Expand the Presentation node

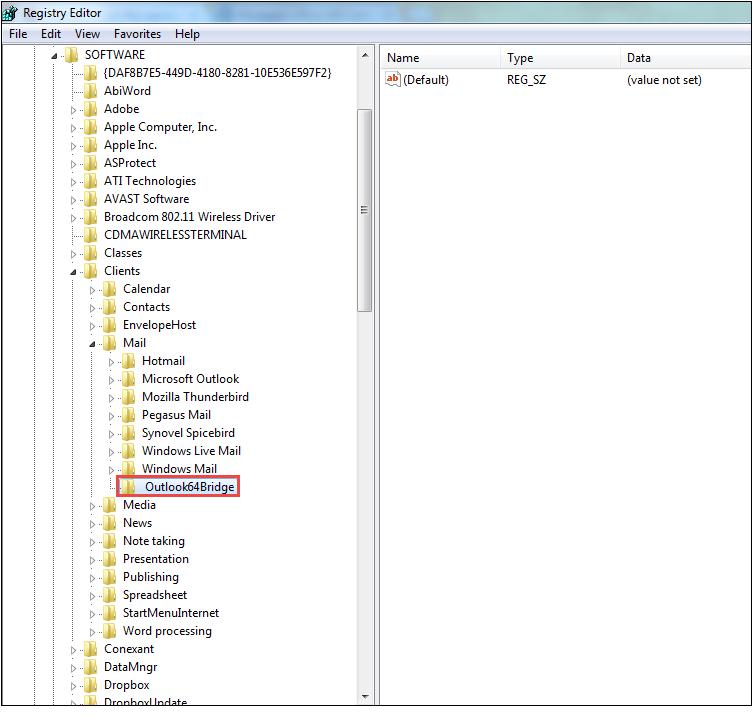tap(92, 560)
